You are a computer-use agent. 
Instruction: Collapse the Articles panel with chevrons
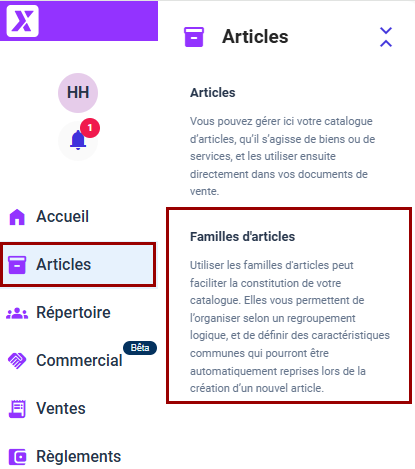pyautogui.click(x=386, y=37)
